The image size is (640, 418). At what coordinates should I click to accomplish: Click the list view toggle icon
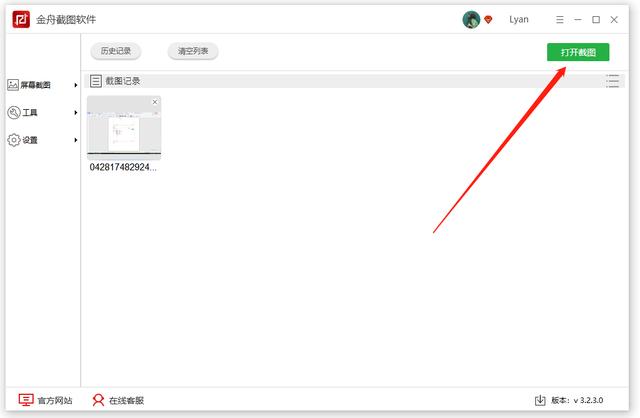[x=612, y=81]
